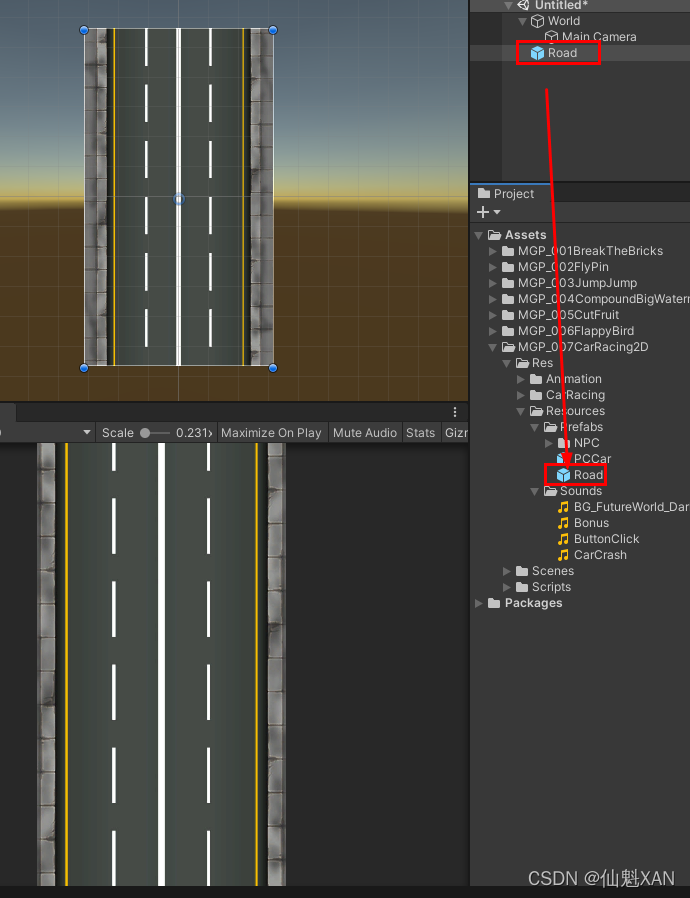This screenshot has height=898, width=690.
Task: Click the World GameObject cube icon
Action: [537, 21]
